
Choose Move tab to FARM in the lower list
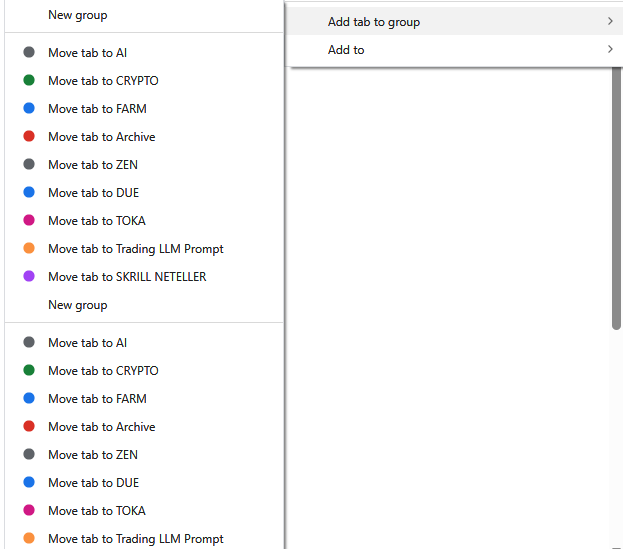(97, 399)
